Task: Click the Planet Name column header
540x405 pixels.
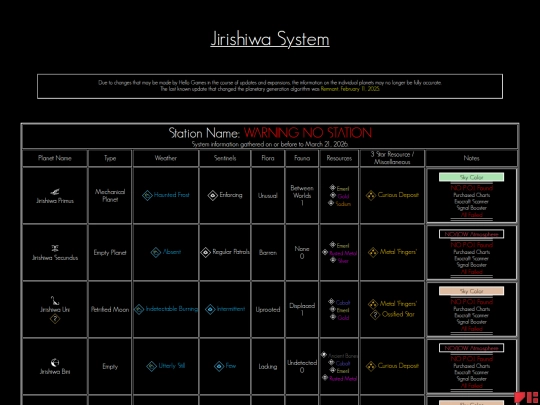Action: 55,158
